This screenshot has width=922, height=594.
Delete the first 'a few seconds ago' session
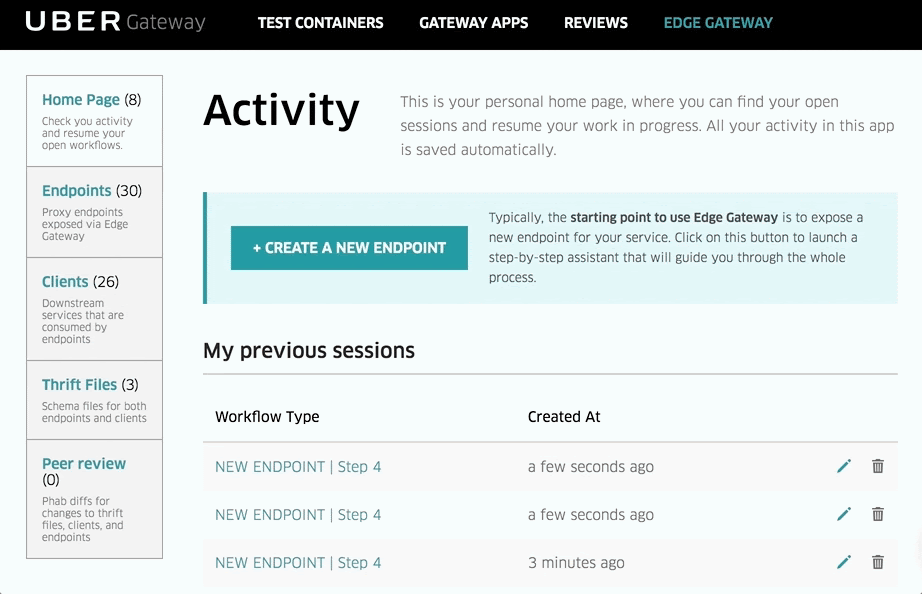(878, 466)
